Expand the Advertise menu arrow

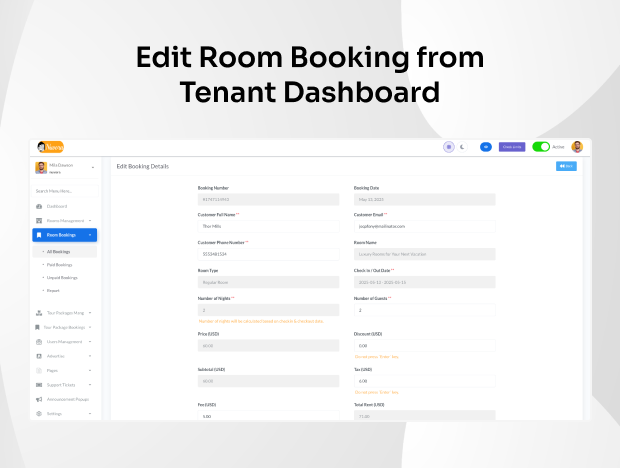[x=90, y=356]
